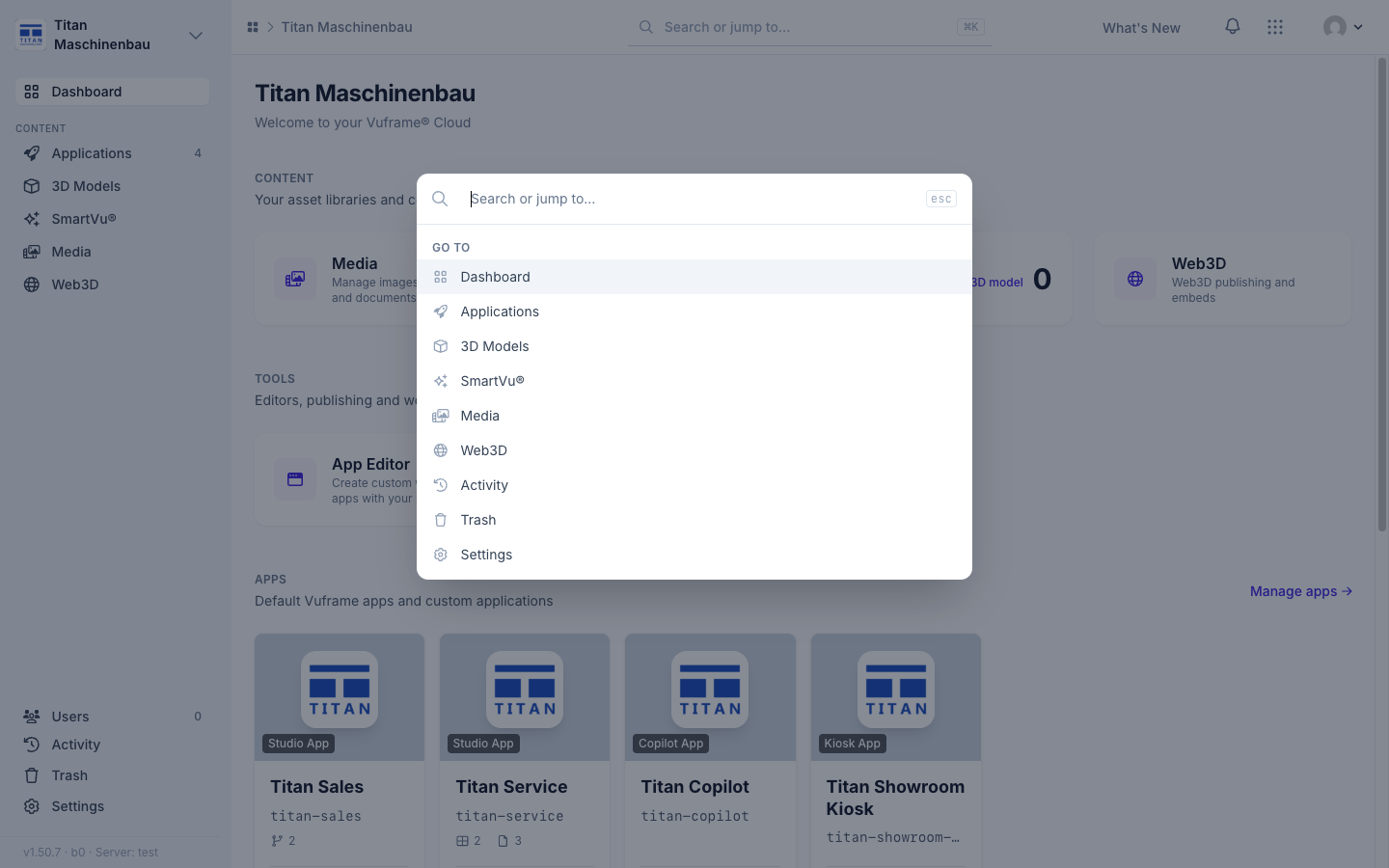Screen dimensions: 1389x868
Task: Dismiss palette using the esc badge
Action: 940,199
